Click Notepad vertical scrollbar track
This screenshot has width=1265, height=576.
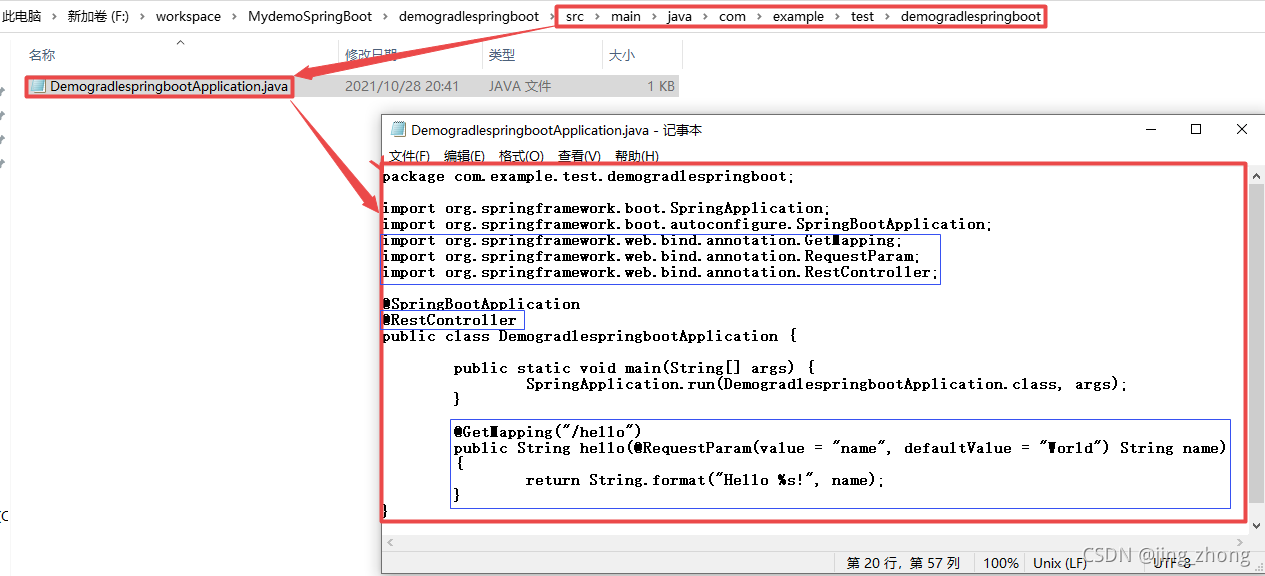point(1256,350)
